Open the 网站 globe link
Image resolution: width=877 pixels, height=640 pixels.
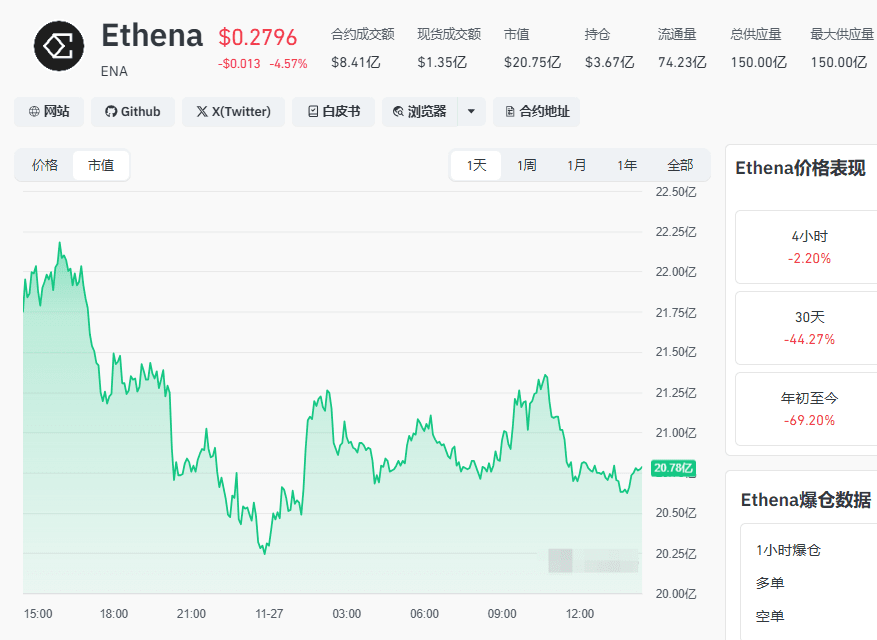pos(49,112)
